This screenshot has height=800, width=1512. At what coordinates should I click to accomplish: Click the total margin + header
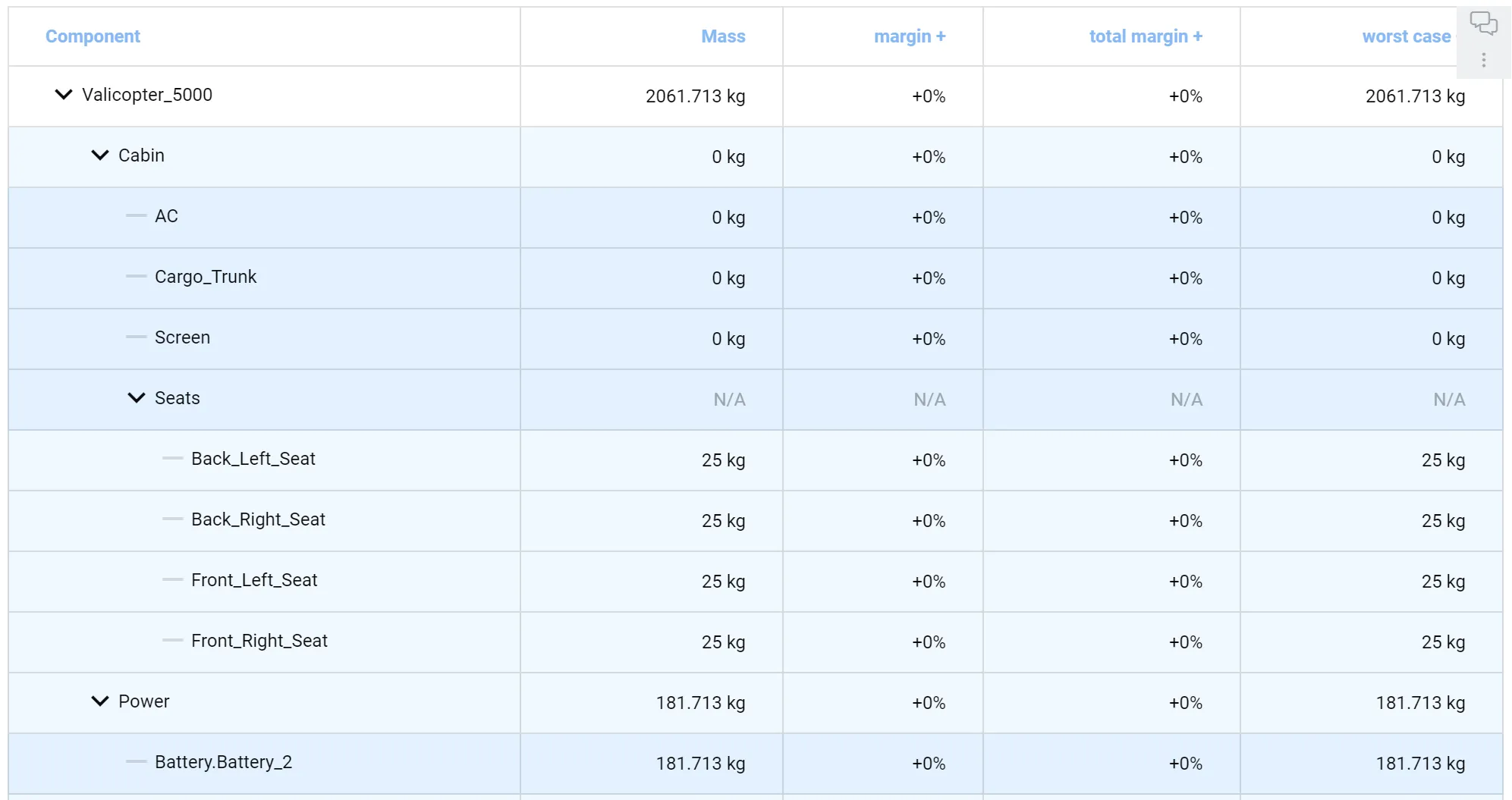tap(1145, 36)
